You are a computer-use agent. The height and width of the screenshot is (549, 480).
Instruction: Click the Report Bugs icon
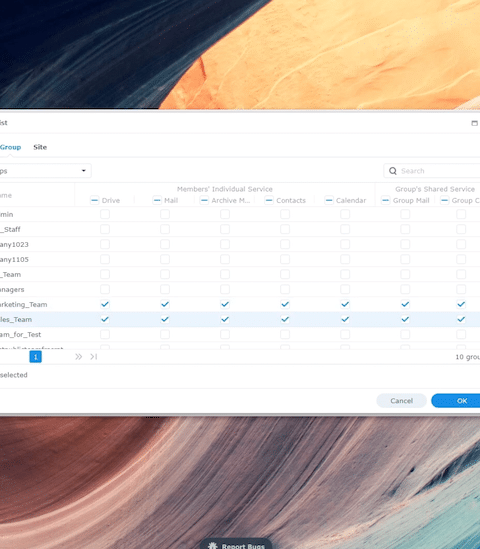[213, 545]
